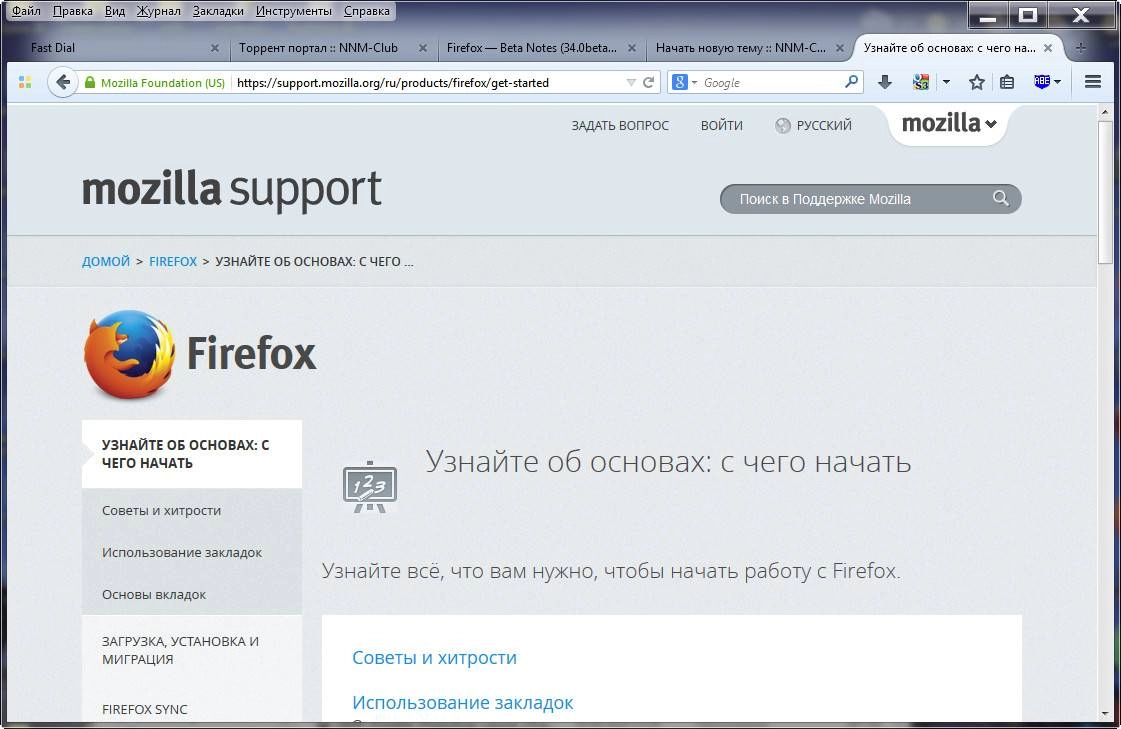This screenshot has height=729, width=1121.
Task: Open the Журнал menu
Action: pyautogui.click(x=158, y=11)
